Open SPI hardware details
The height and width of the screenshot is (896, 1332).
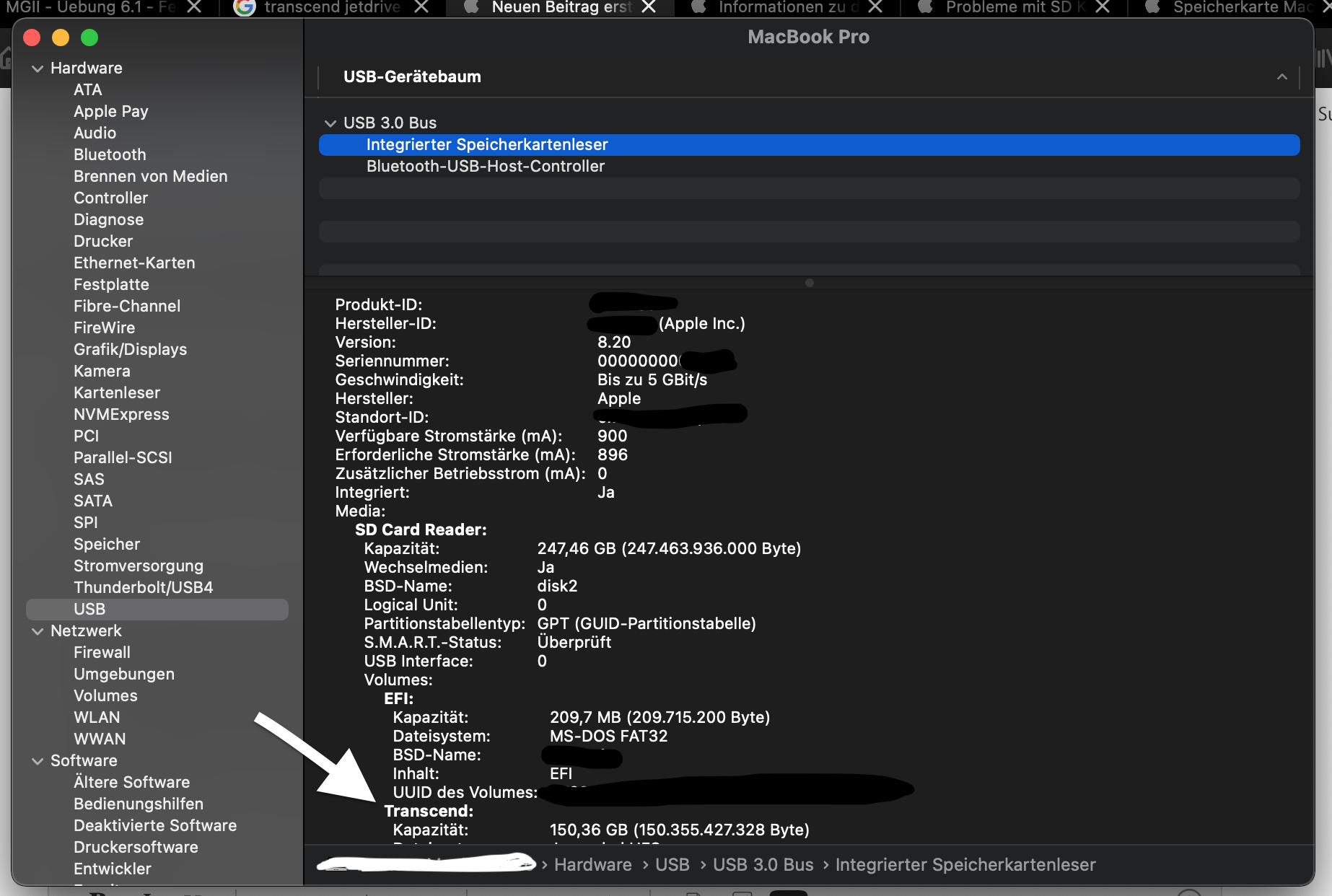[x=86, y=523]
